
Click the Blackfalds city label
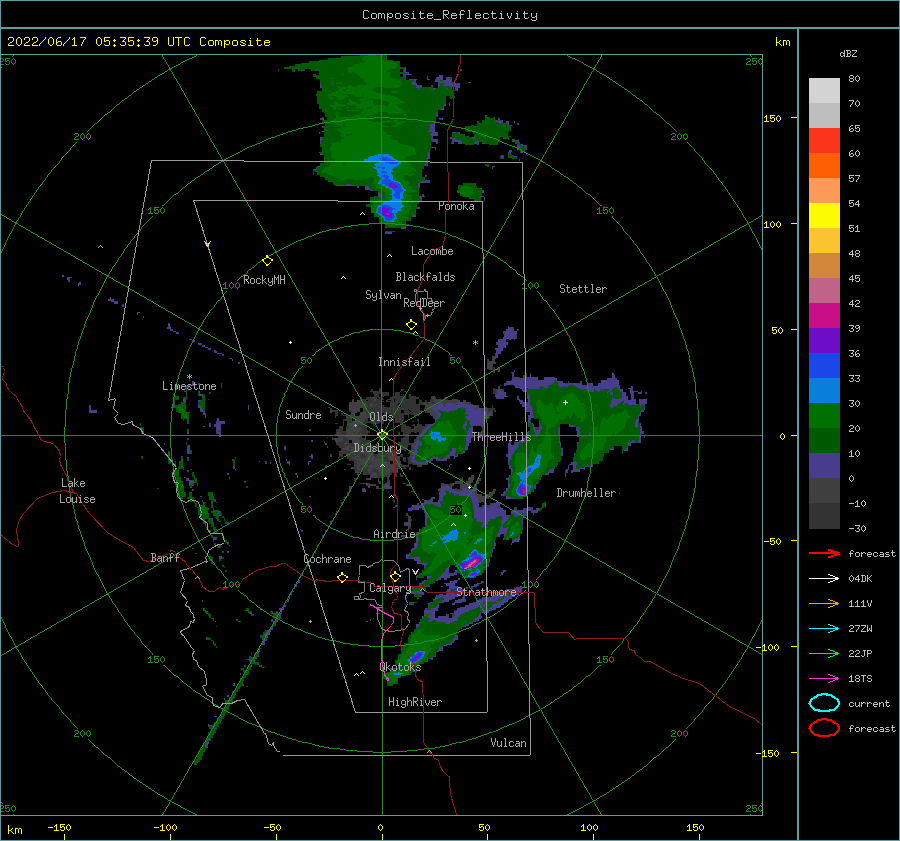click(x=425, y=277)
